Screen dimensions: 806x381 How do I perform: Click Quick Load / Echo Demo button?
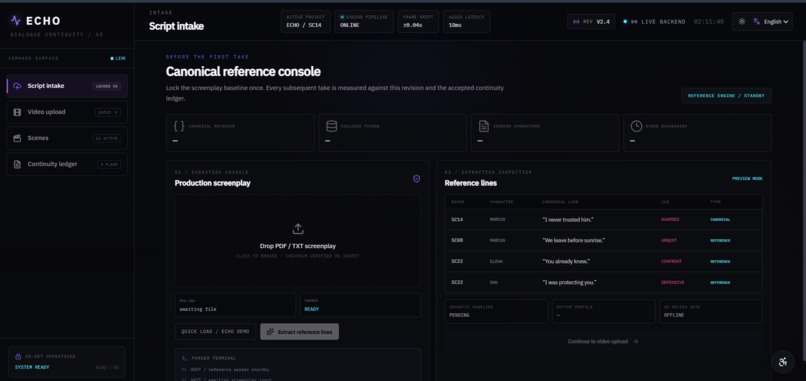pyautogui.click(x=215, y=332)
